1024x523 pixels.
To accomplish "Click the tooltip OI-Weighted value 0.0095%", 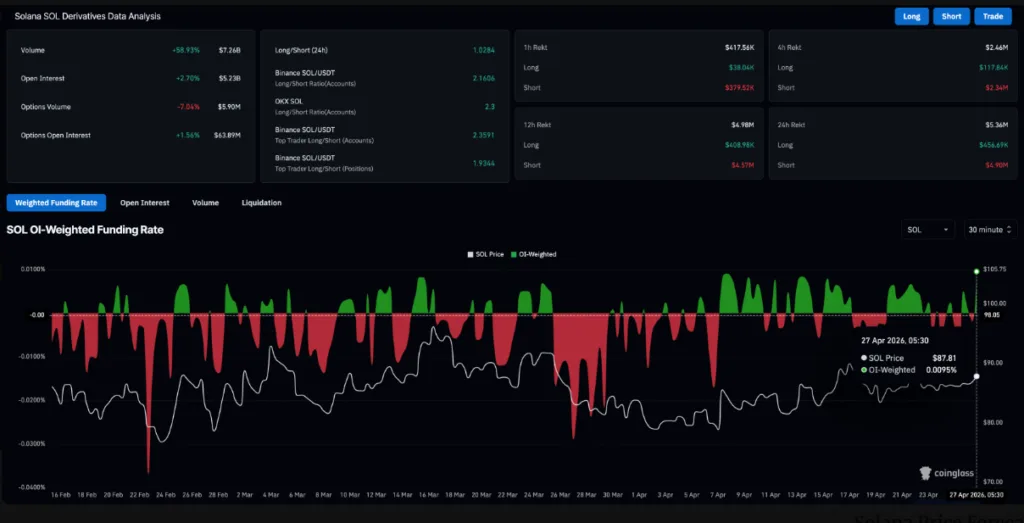I will [942, 370].
